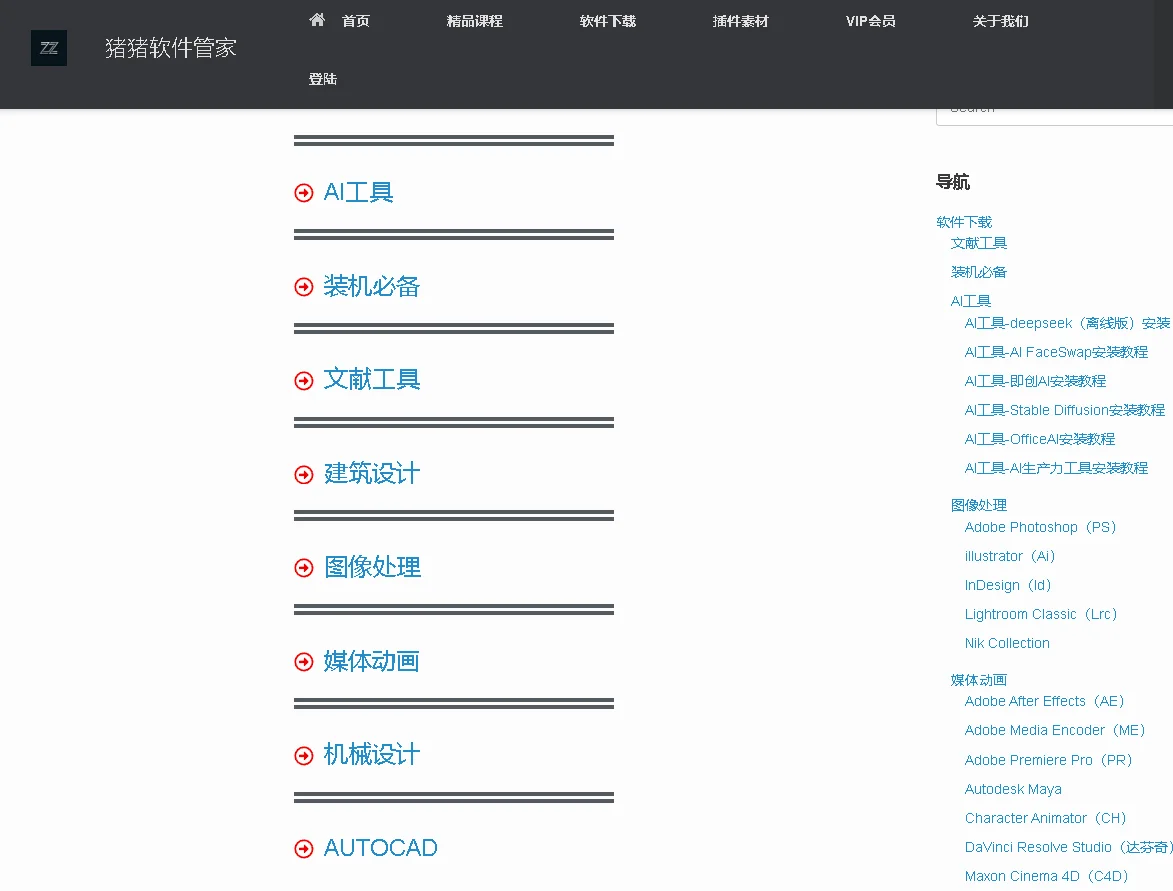Click the red arrow icon beside 建筑设计
Image resolution: width=1173 pixels, height=891 pixels.
[x=304, y=474]
